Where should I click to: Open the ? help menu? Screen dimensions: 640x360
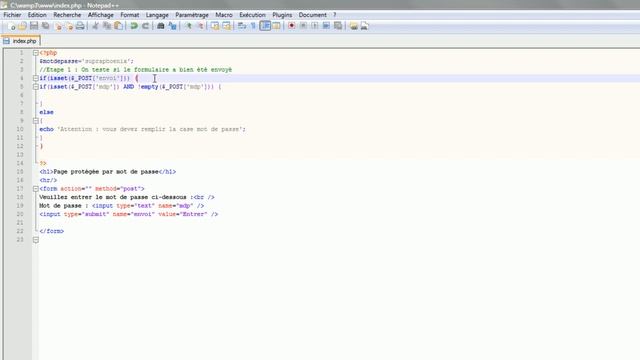click(335, 15)
